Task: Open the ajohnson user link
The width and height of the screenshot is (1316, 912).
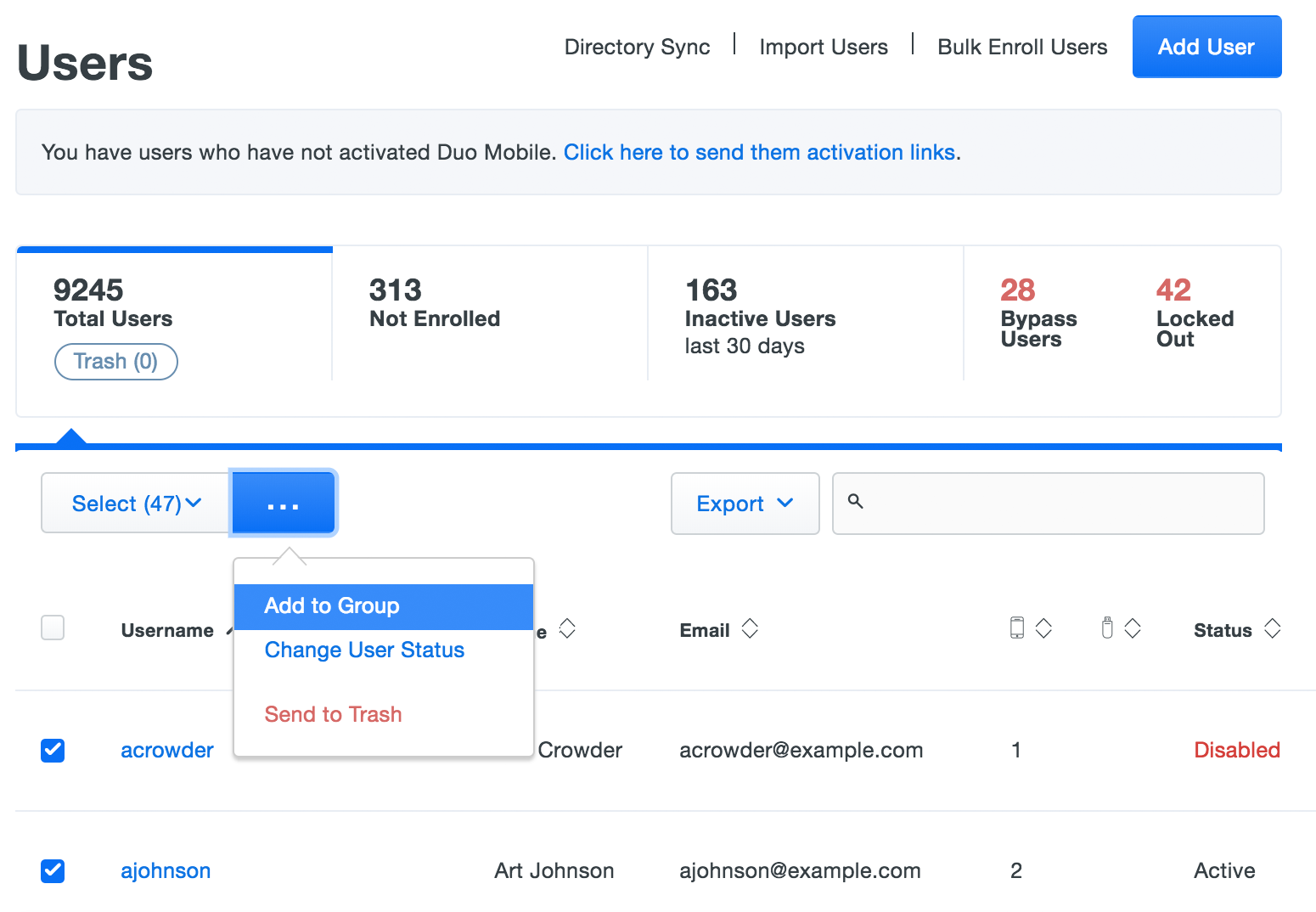Action: click(x=166, y=870)
